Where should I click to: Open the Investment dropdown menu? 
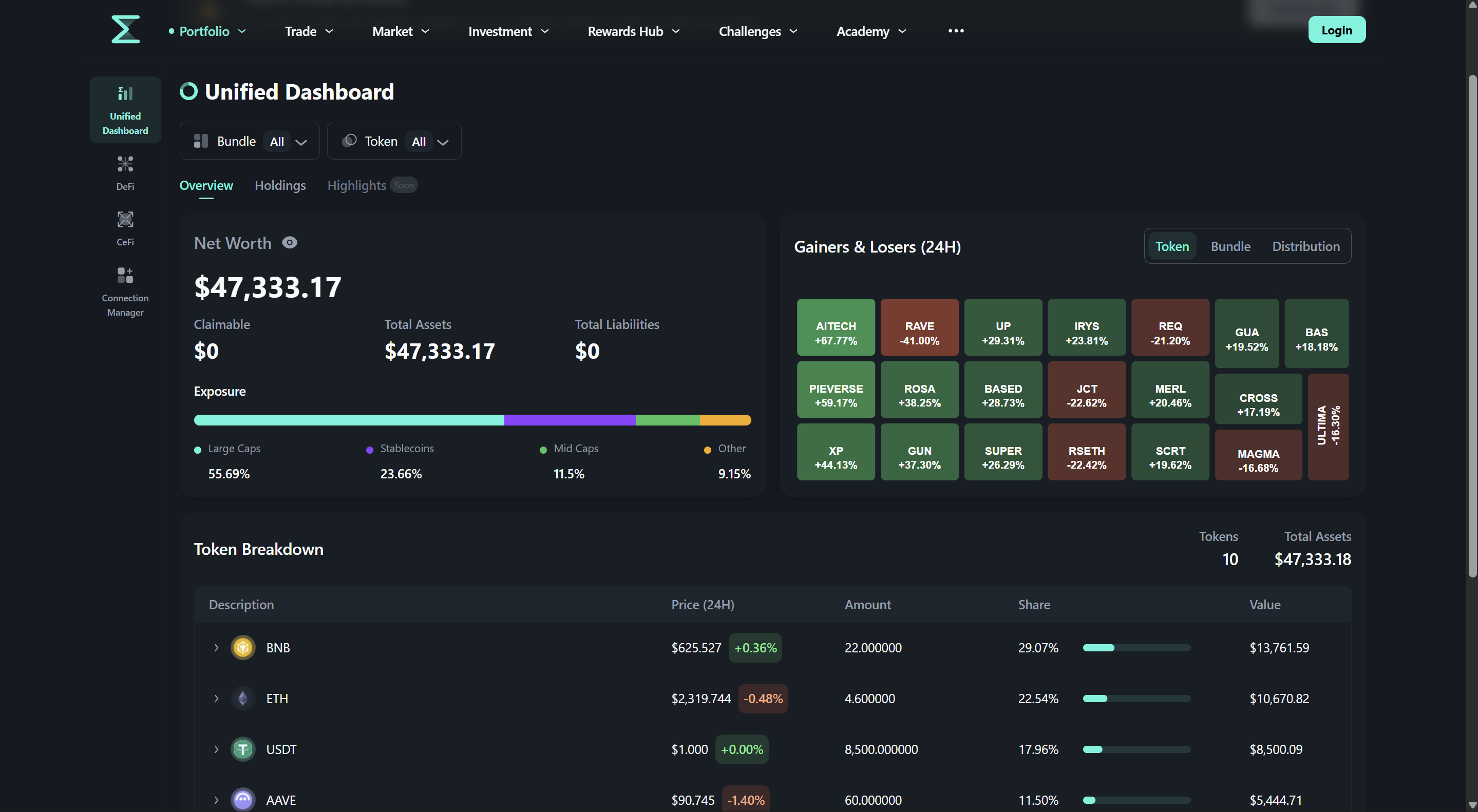click(x=508, y=31)
